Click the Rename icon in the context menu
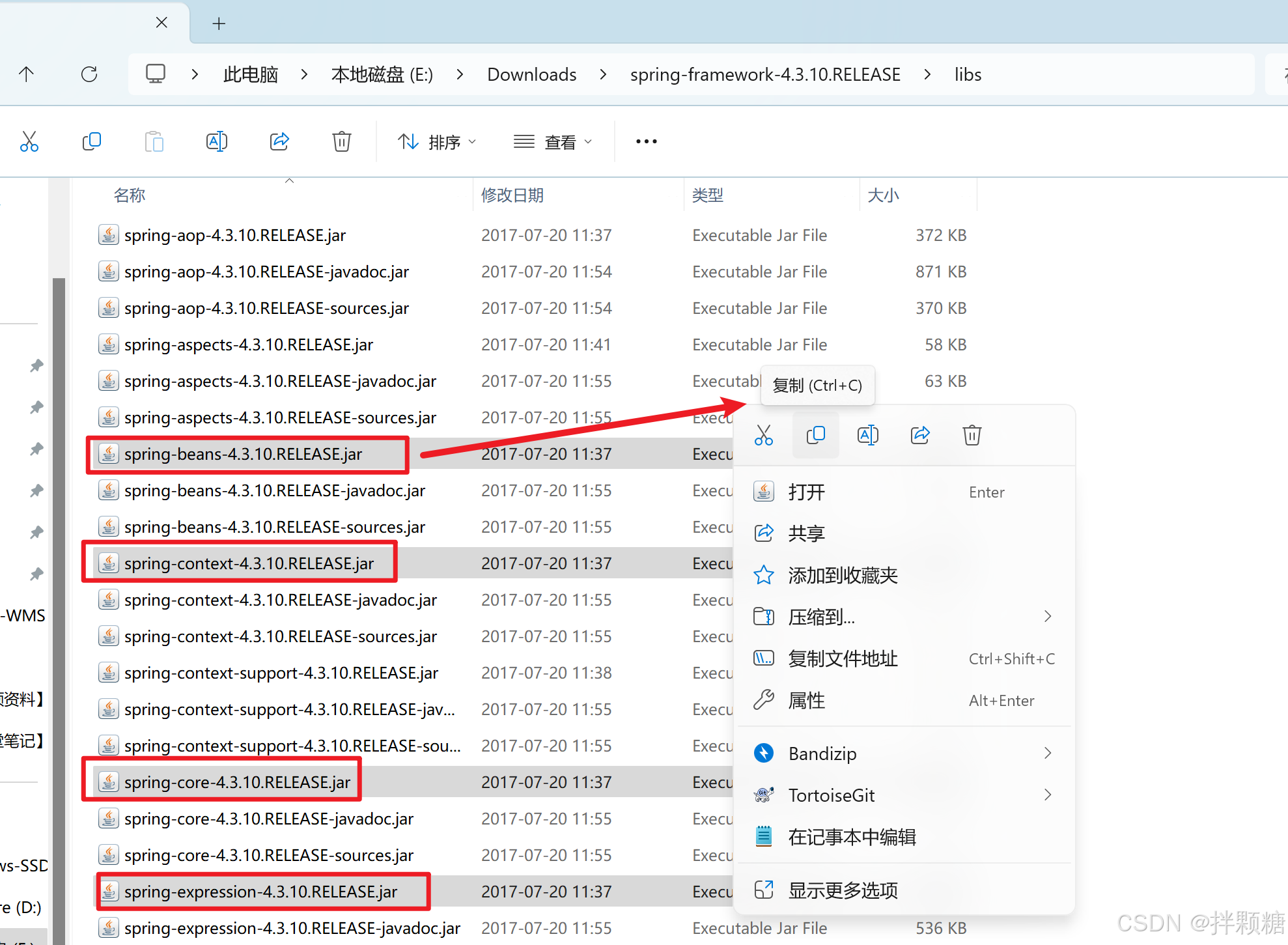Screen dimensions: 1288x945 [867, 435]
